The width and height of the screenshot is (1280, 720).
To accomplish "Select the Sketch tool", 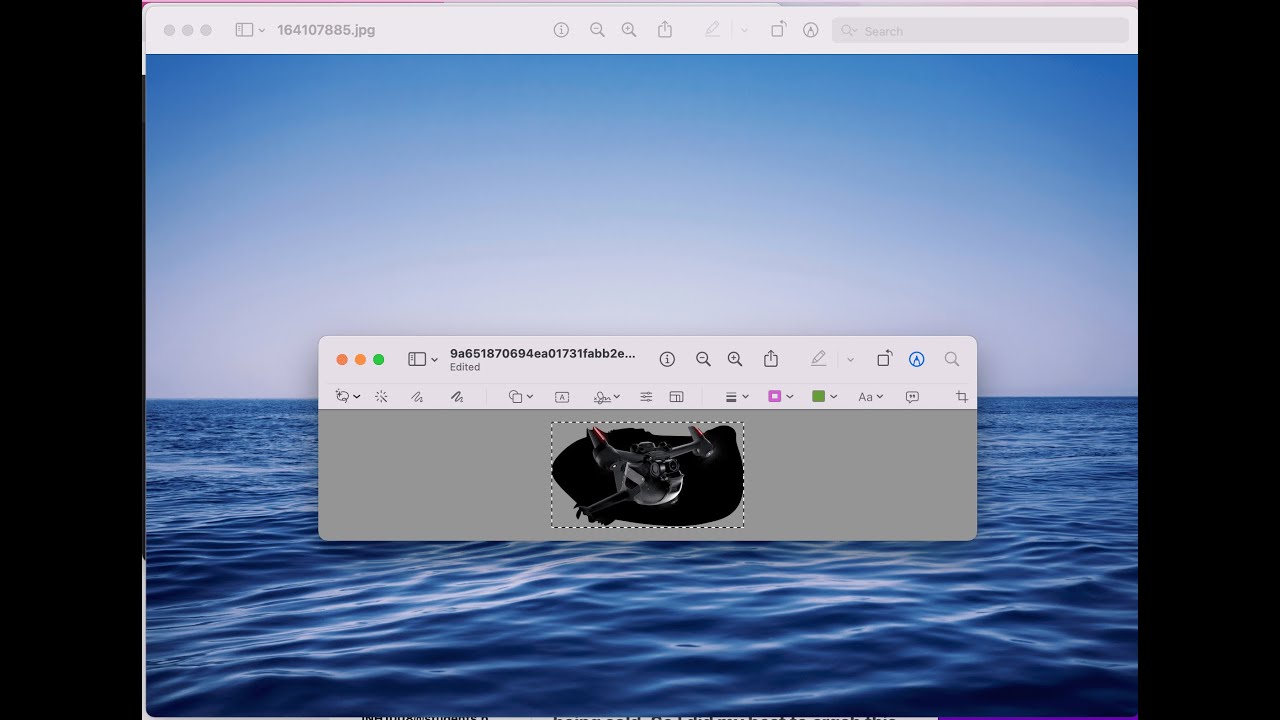I will tap(417, 397).
